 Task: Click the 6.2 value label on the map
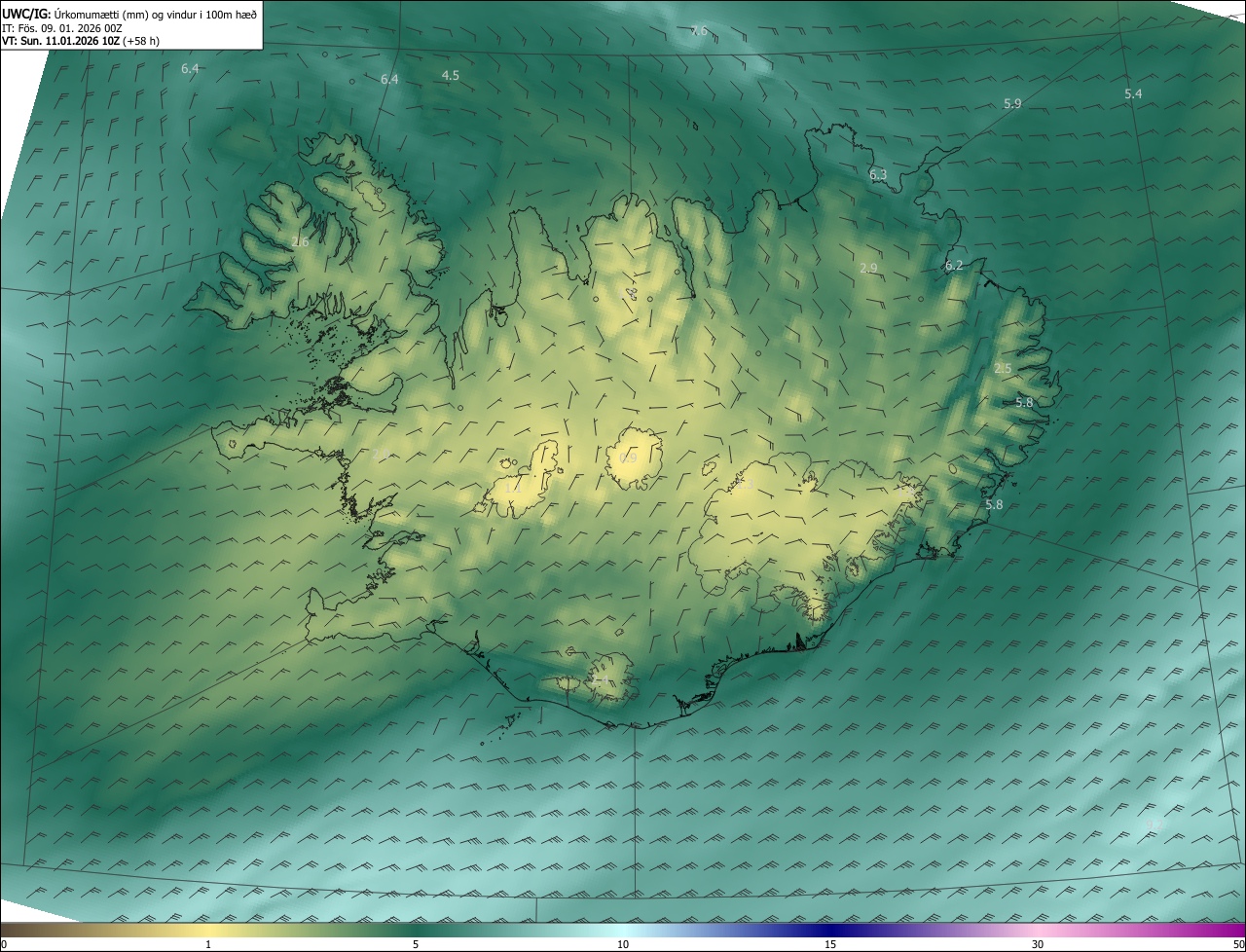954,265
